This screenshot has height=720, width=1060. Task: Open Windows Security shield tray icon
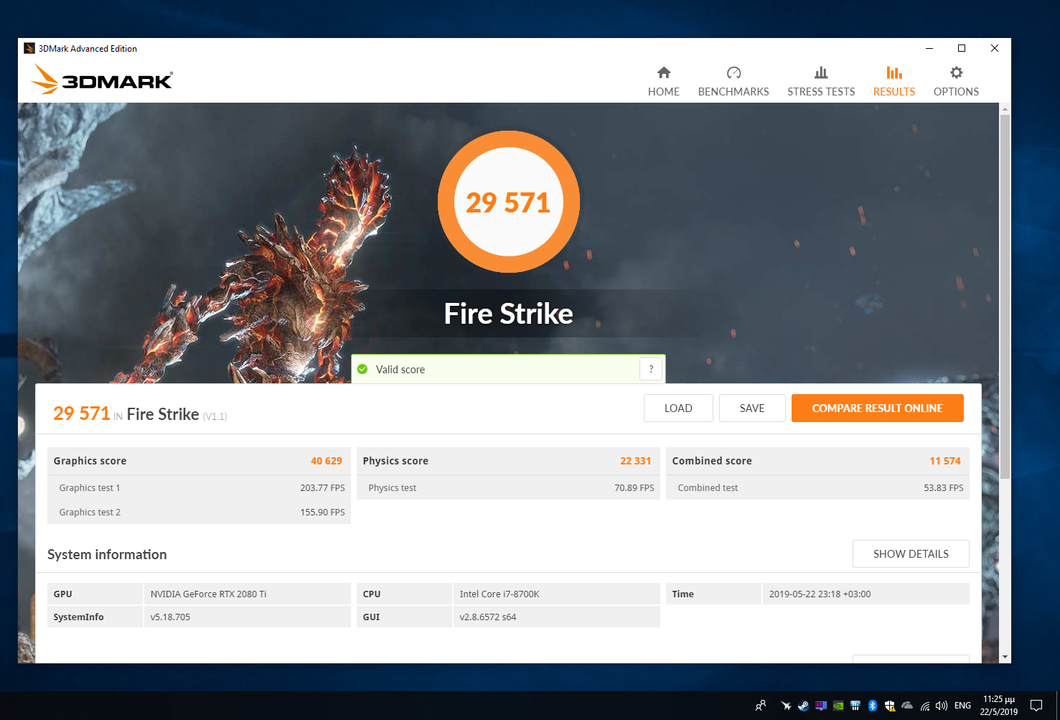(890, 706)
